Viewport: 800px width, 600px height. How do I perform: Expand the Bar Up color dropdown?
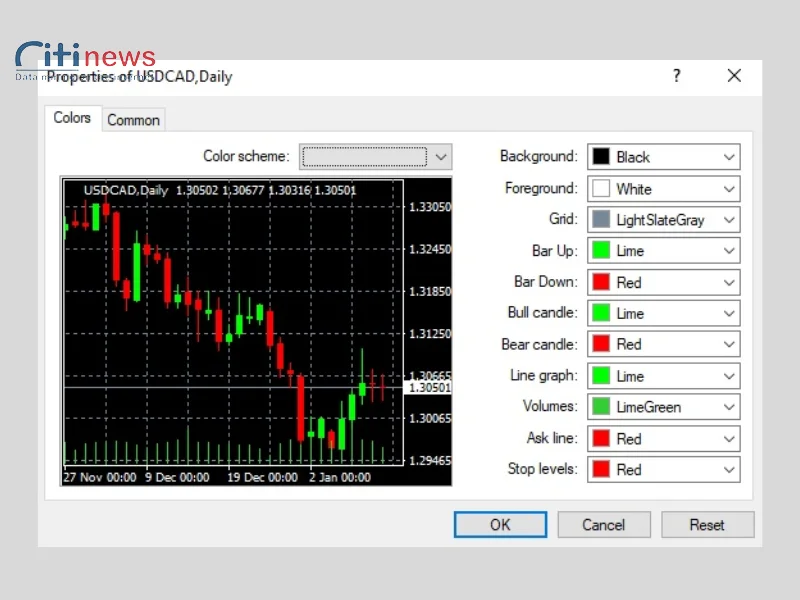point(663,251)
